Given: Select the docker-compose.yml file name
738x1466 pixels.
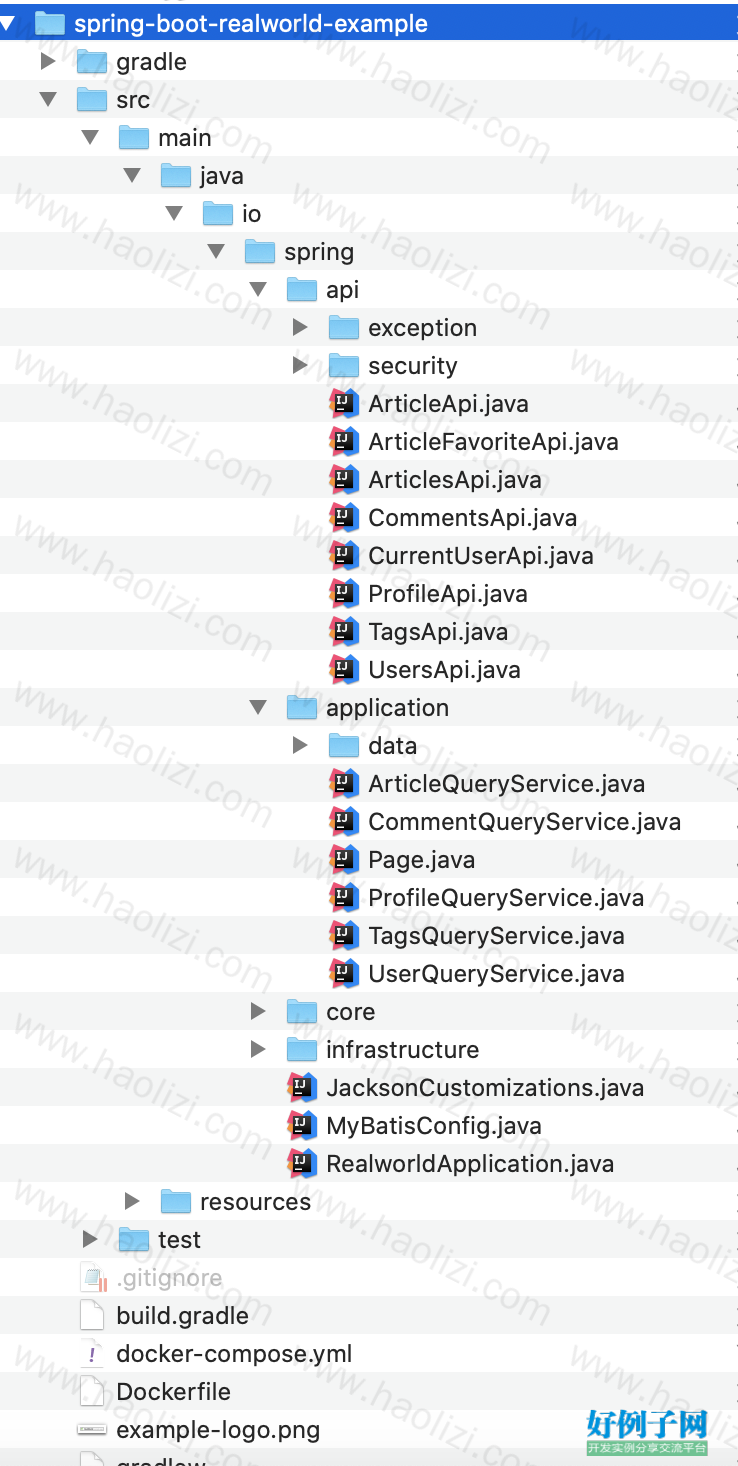Looking at the screenshot, I should point(234,1354).
